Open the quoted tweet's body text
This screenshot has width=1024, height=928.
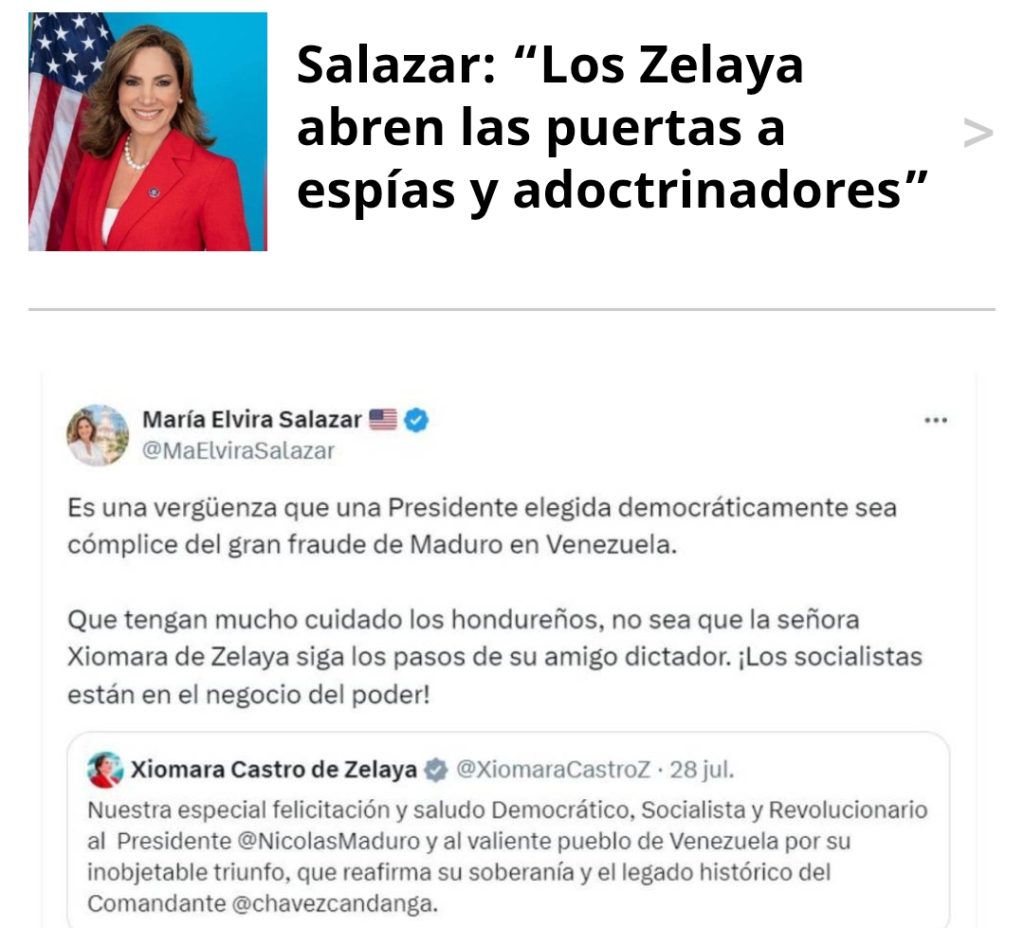507,857
